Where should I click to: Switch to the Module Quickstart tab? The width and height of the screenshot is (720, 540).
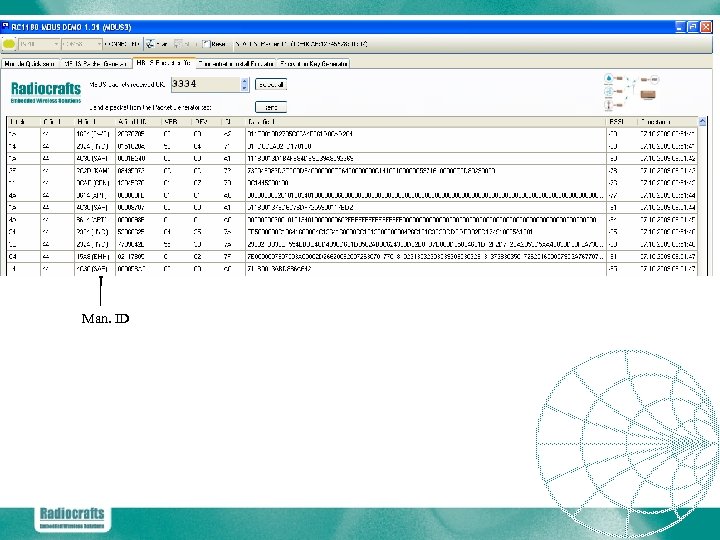[30, 64]
